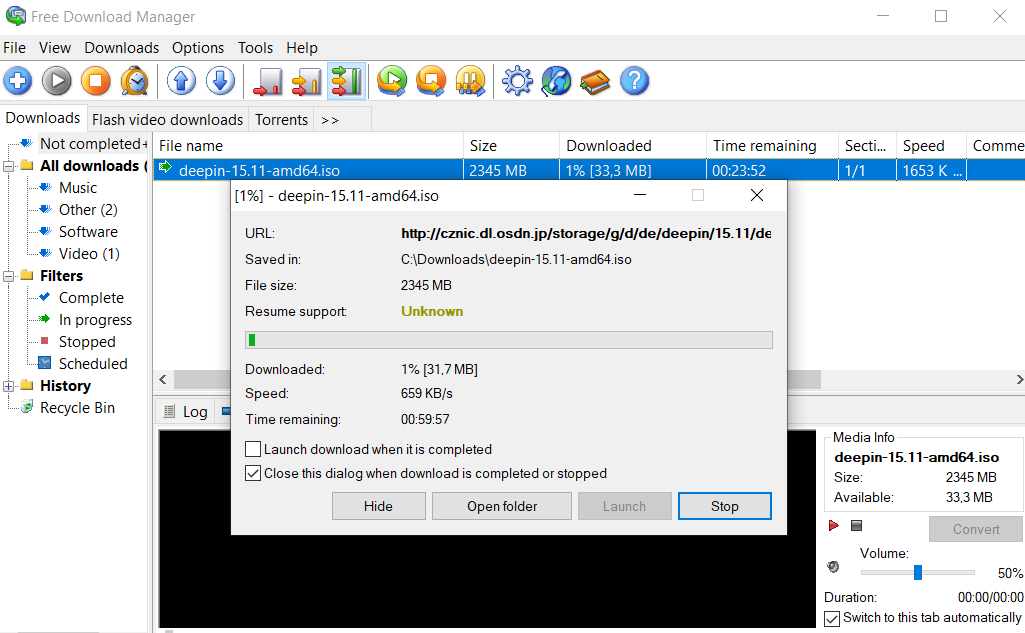
Task: Select the In progress filter
Action: (95, 320)
